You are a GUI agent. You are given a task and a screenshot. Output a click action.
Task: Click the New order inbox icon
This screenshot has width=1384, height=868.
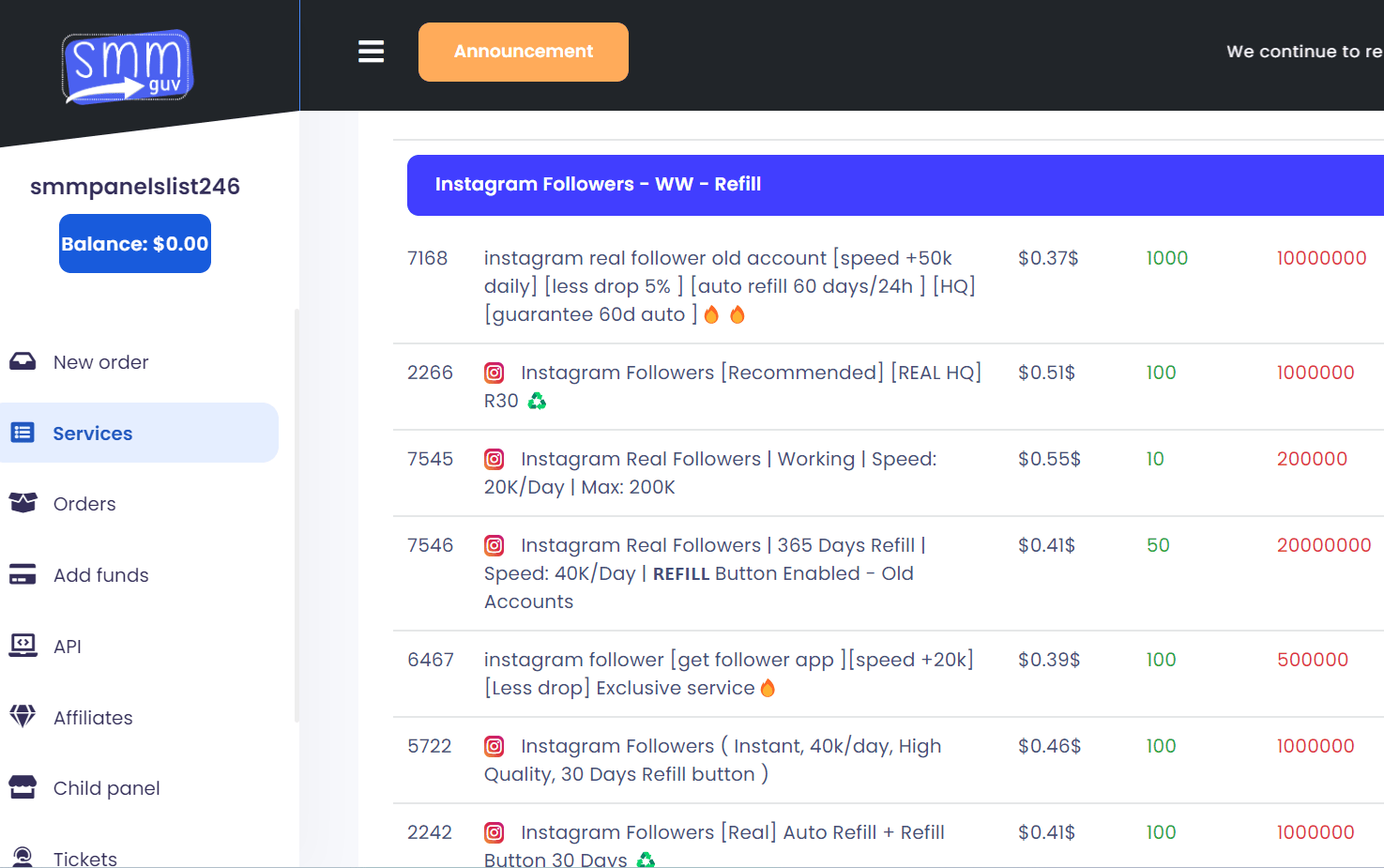tap(23, 361)
